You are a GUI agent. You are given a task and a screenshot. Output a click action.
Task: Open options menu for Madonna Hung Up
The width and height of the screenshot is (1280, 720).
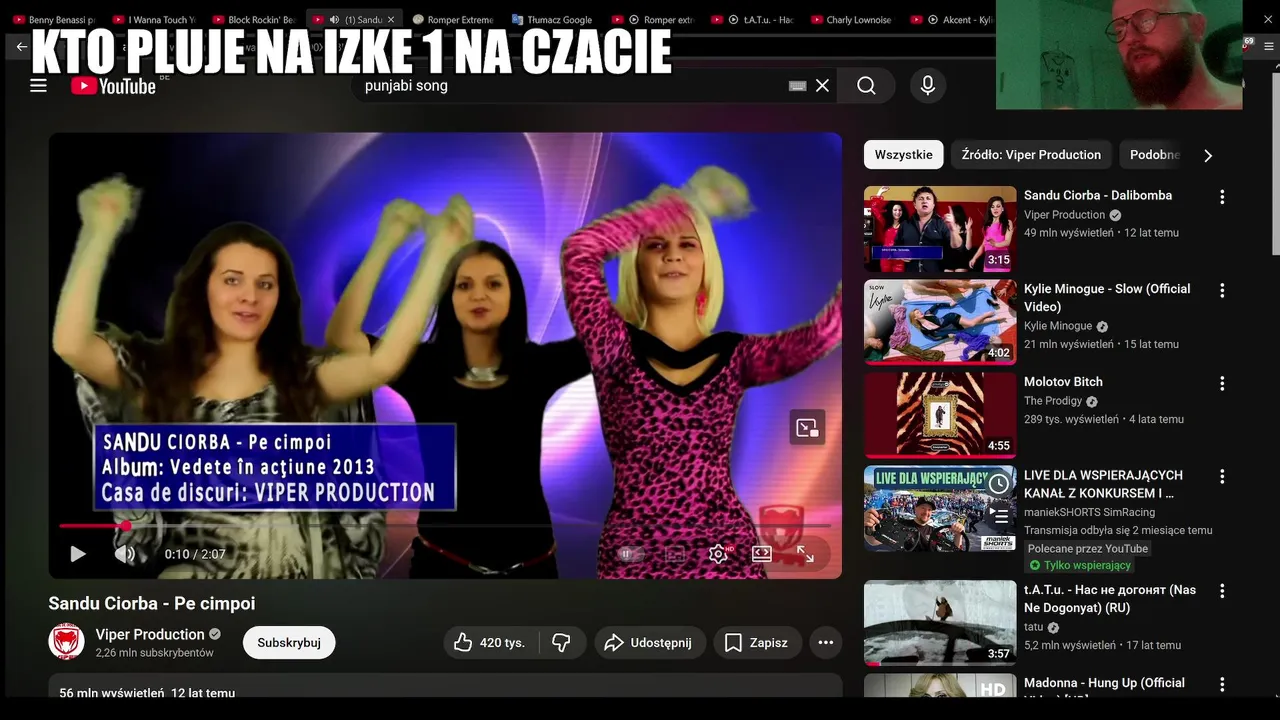point(1221,684)
